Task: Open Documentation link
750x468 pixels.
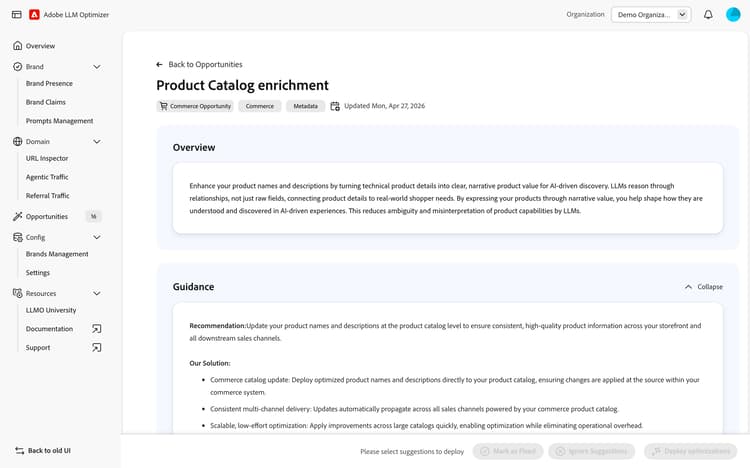Action: tap(49, 329)
